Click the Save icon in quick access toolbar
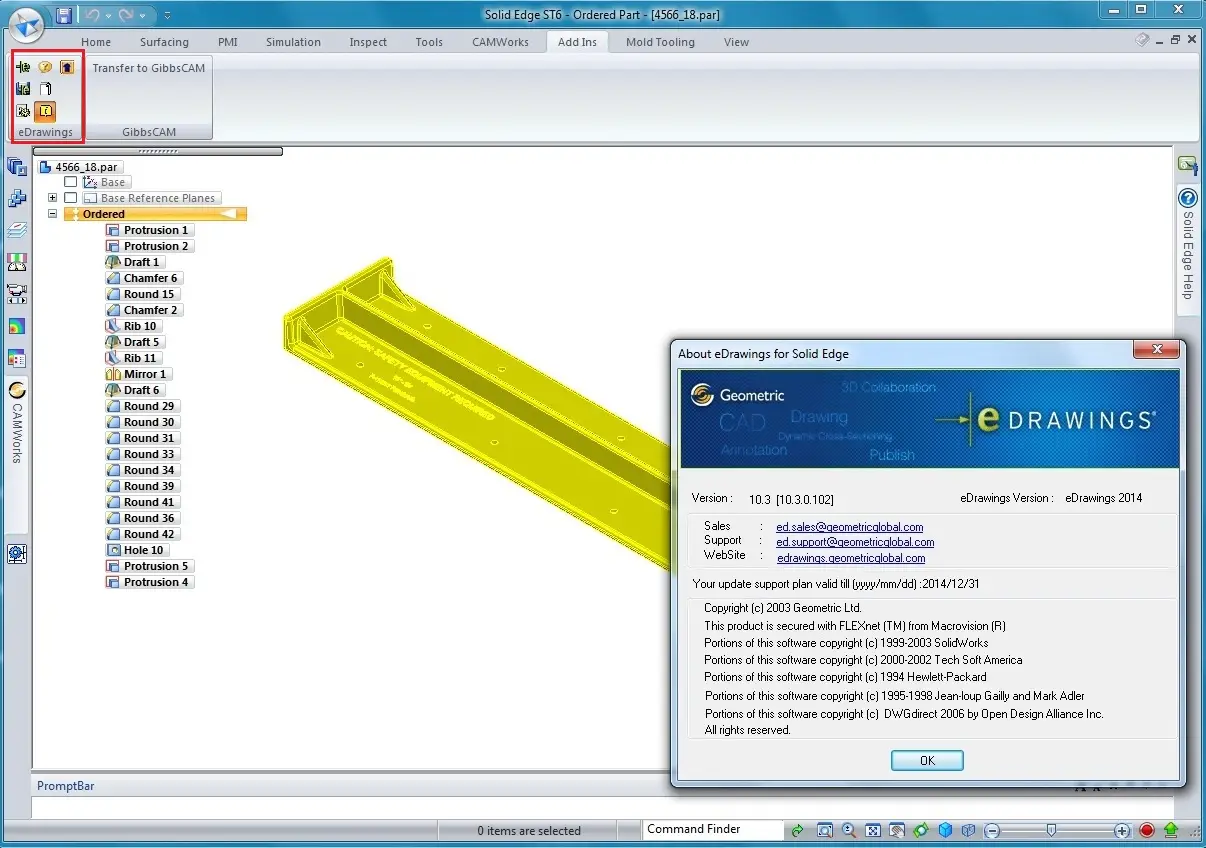The width and height of the screenshot is (1206, 848). click(x=64, y=15)
